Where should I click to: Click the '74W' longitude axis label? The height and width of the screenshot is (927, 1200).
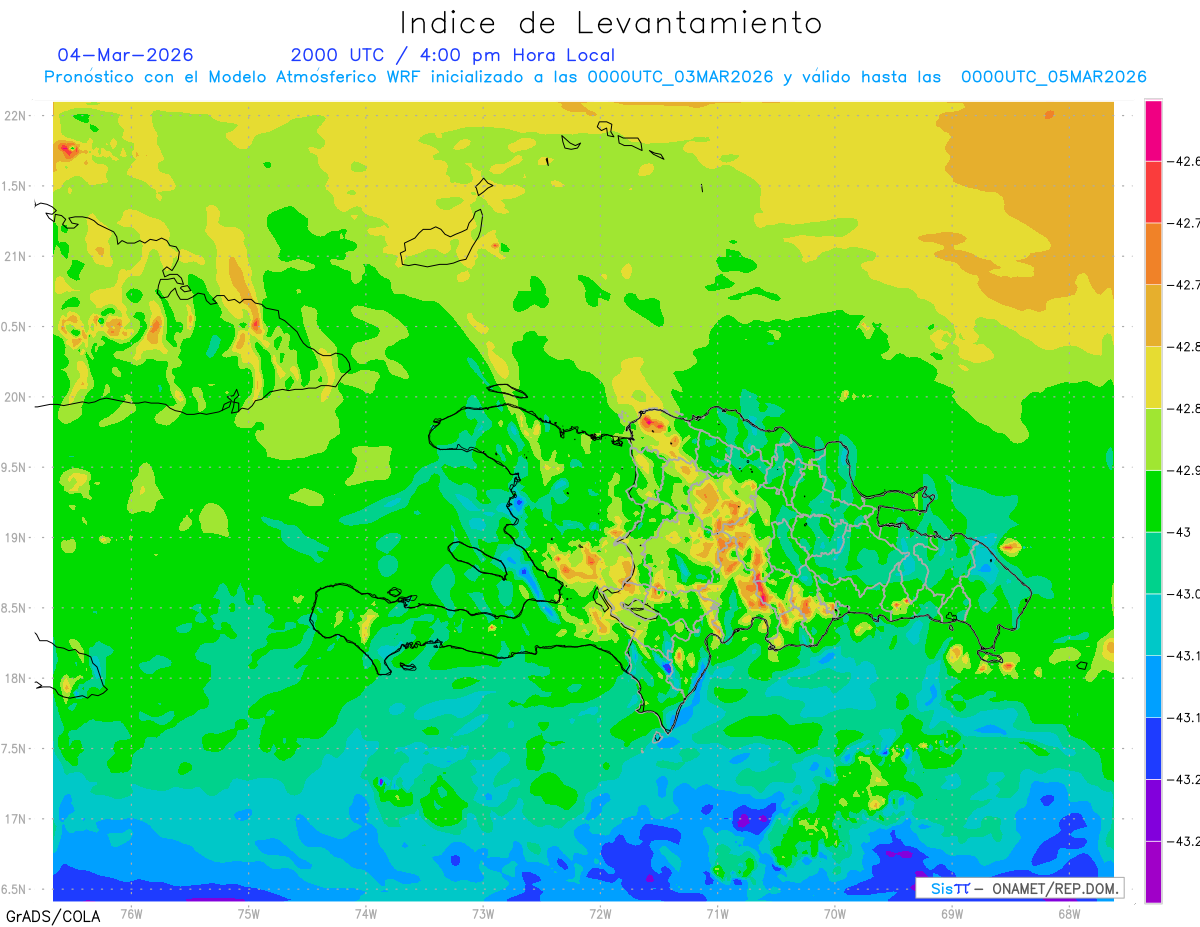pyautogui.click(x=366, y=914)
